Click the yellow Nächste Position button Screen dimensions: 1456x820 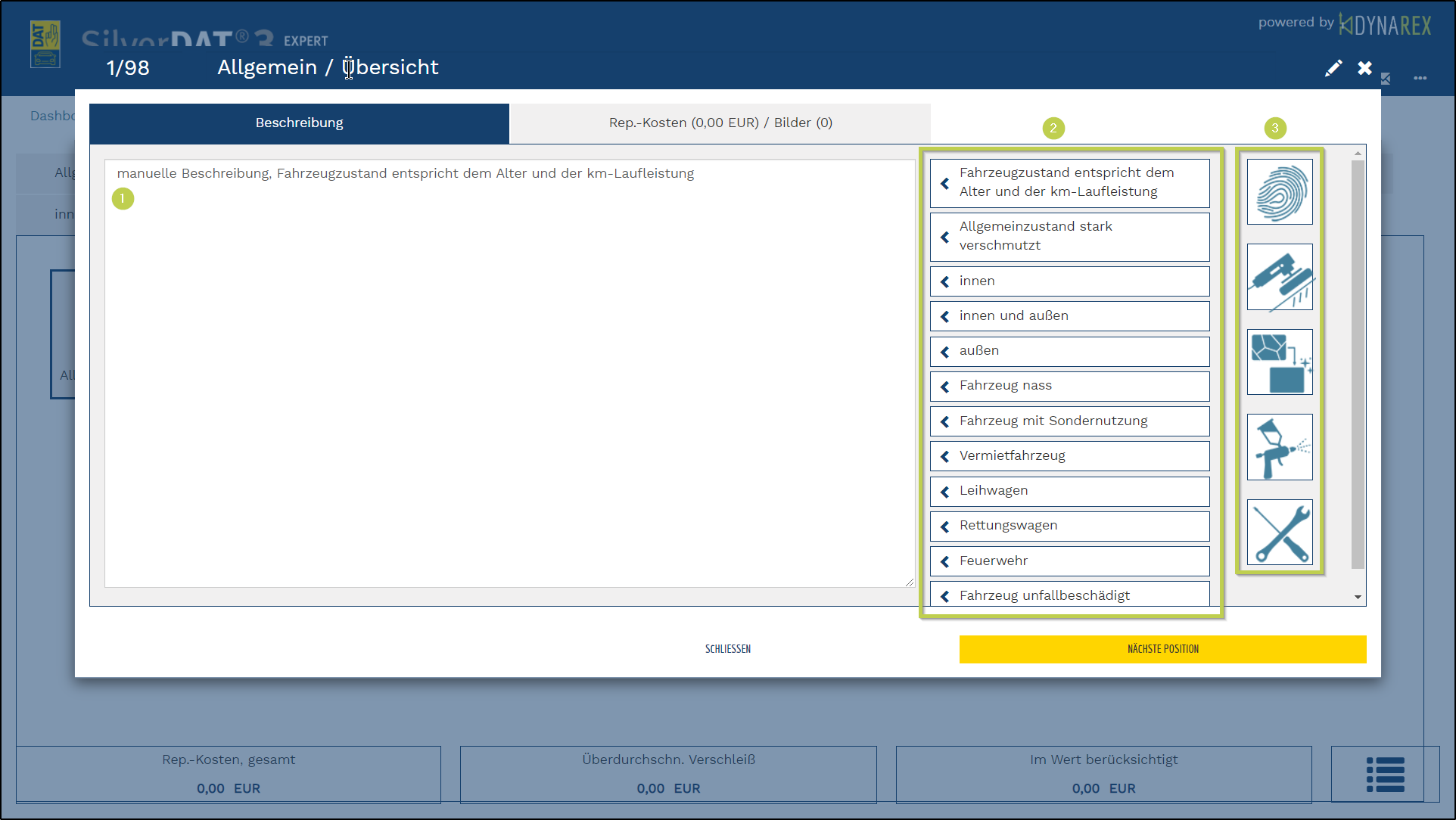(1162, 649)
